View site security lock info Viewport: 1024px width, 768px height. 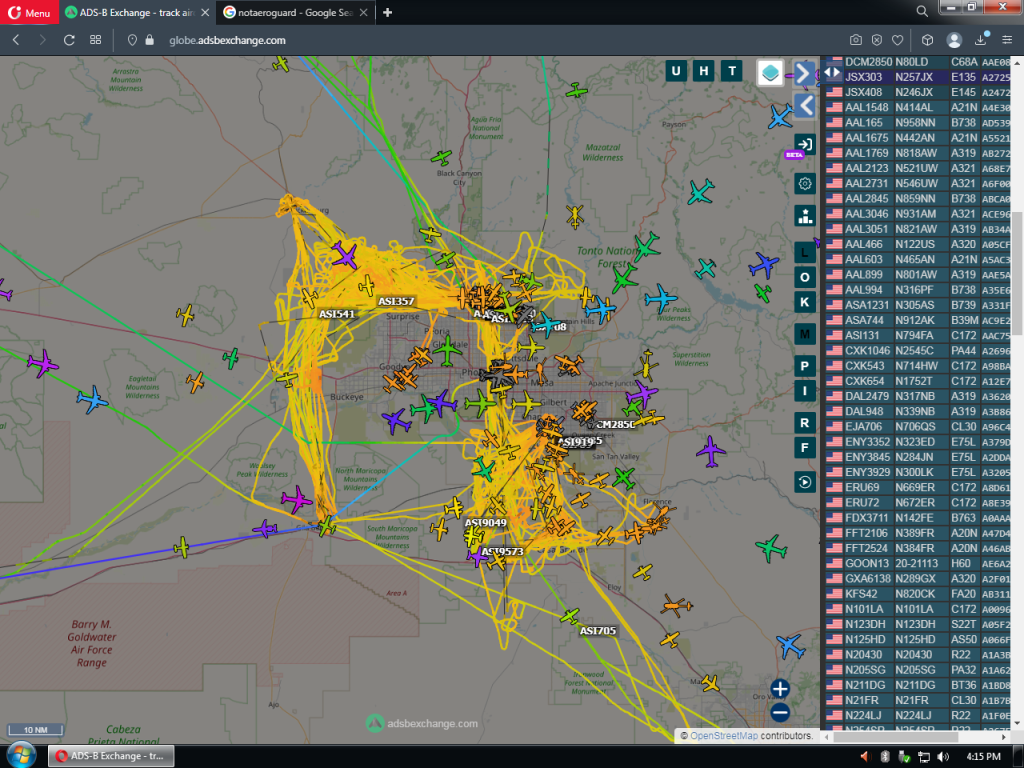click(x=150, y=40)
